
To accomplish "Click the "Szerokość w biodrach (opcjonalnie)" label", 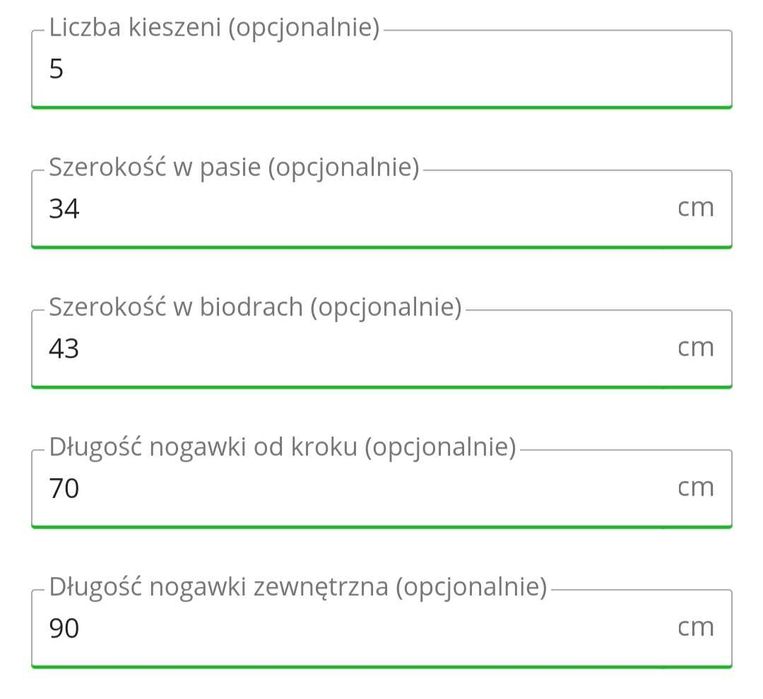I will [255, 307].
